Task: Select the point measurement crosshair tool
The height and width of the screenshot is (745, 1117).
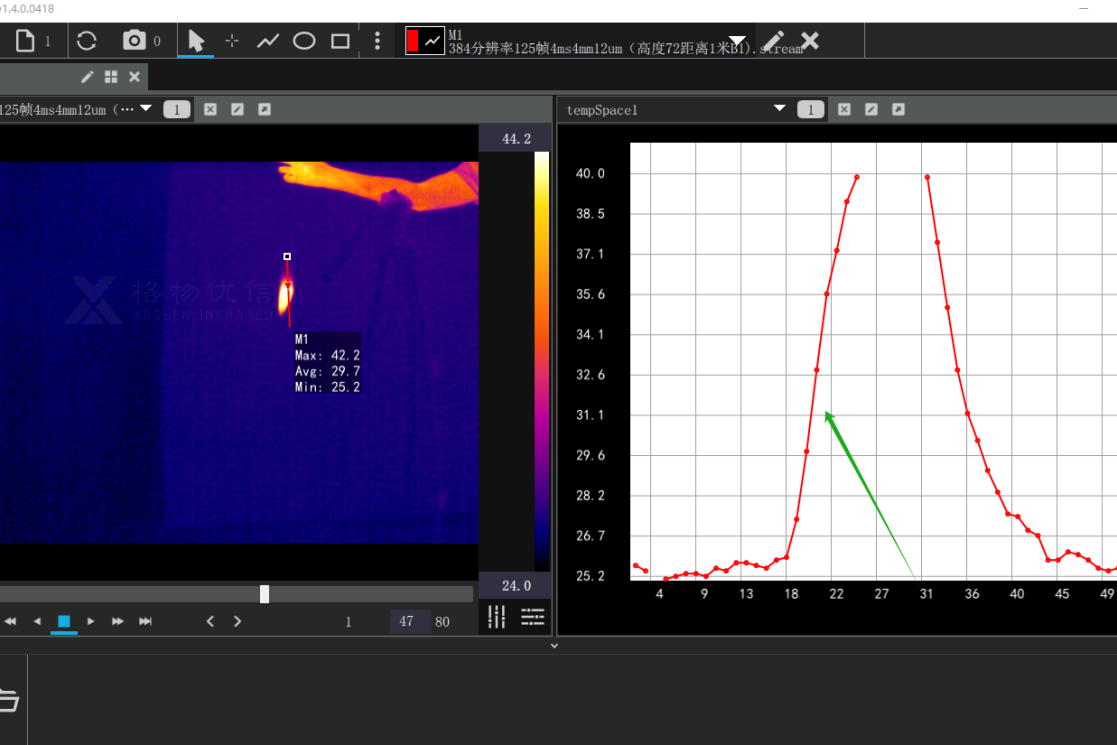Action: pyautogui.click(x=232, y=41)
